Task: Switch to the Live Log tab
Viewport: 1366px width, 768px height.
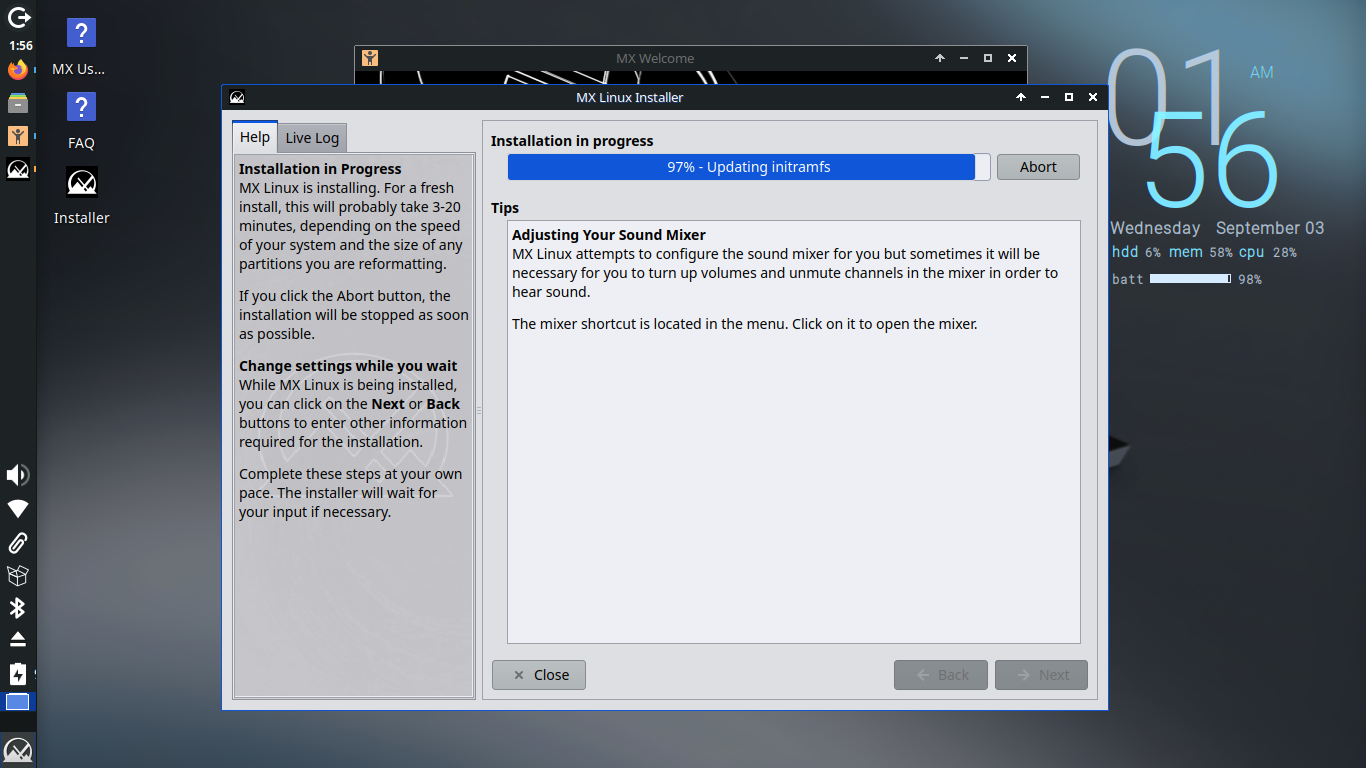Action: click(312, 137)
